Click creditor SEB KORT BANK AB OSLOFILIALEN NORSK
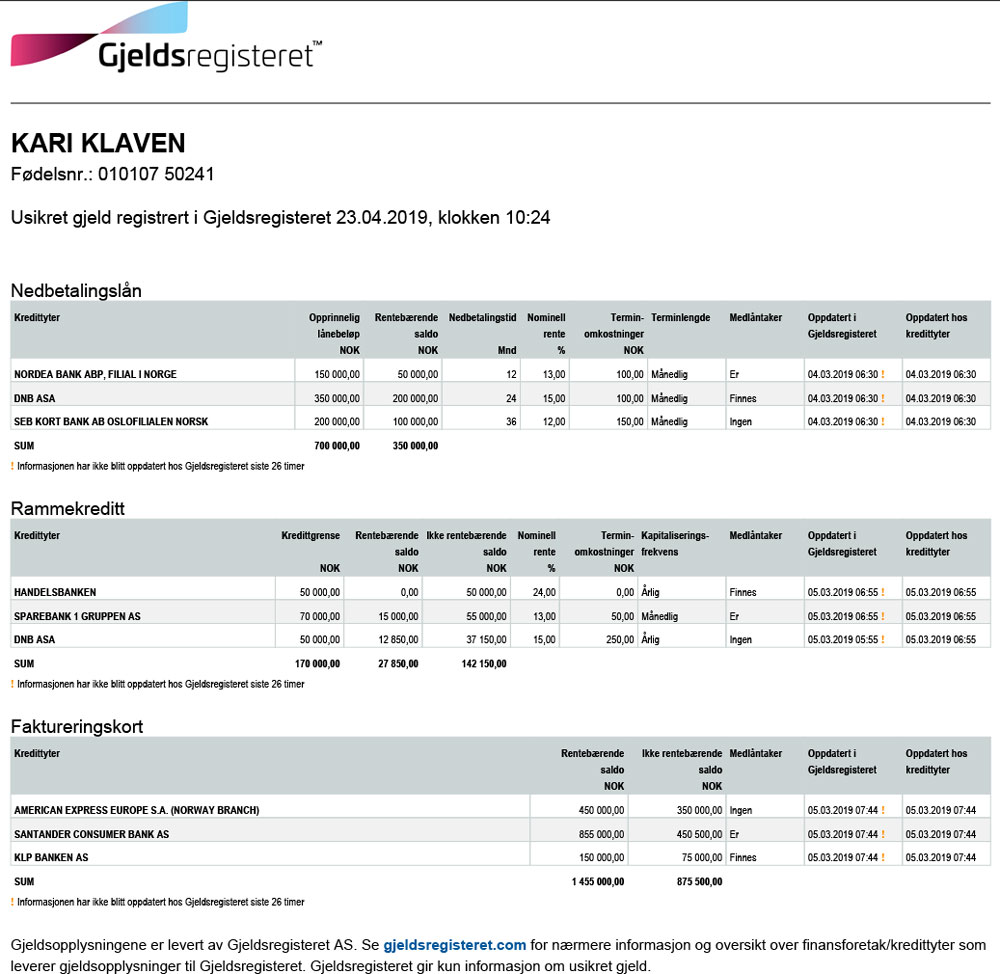The image size is (1000, 974). pos(111,422)
